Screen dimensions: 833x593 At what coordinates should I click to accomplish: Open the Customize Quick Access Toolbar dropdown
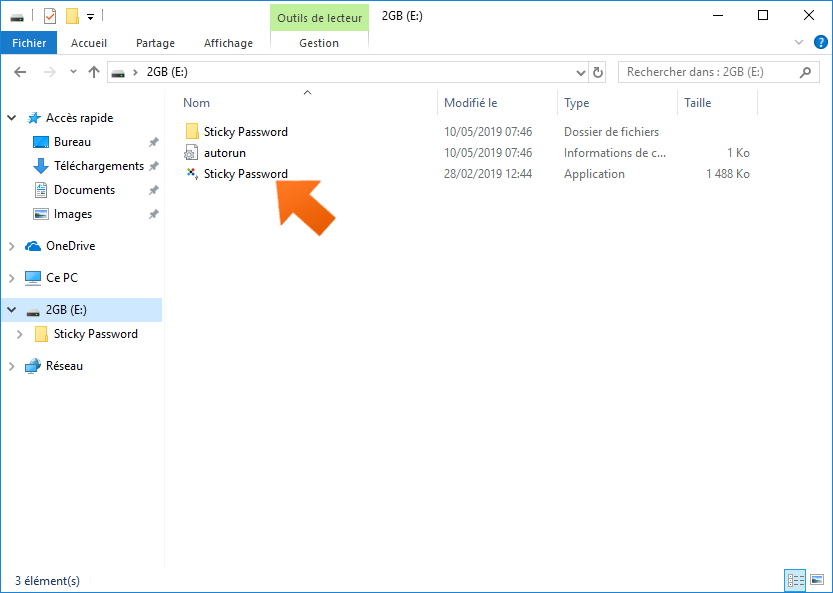click(x=90, y=17)
